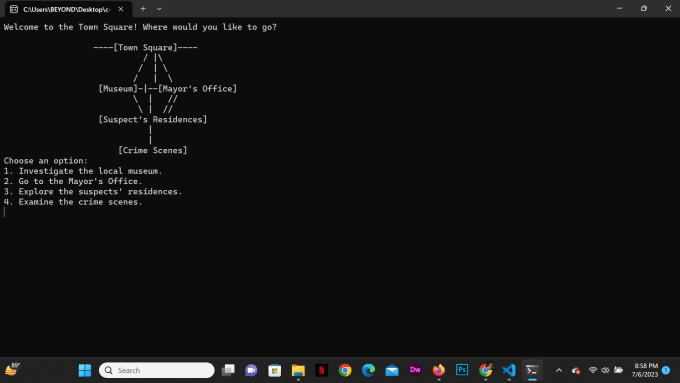The width and height of the screenshot is (680, 383).
Task: Click the terminal tab's console icon
Action: (x=14, y=9)
